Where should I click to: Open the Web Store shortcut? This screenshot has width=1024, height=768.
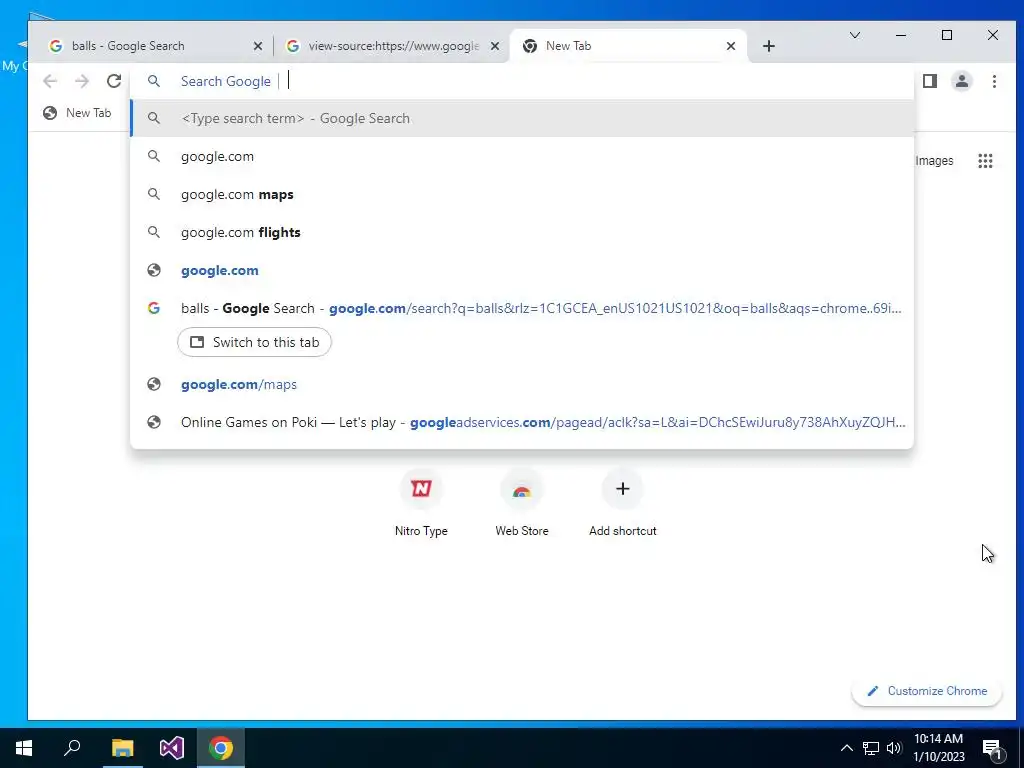[521, 503]
